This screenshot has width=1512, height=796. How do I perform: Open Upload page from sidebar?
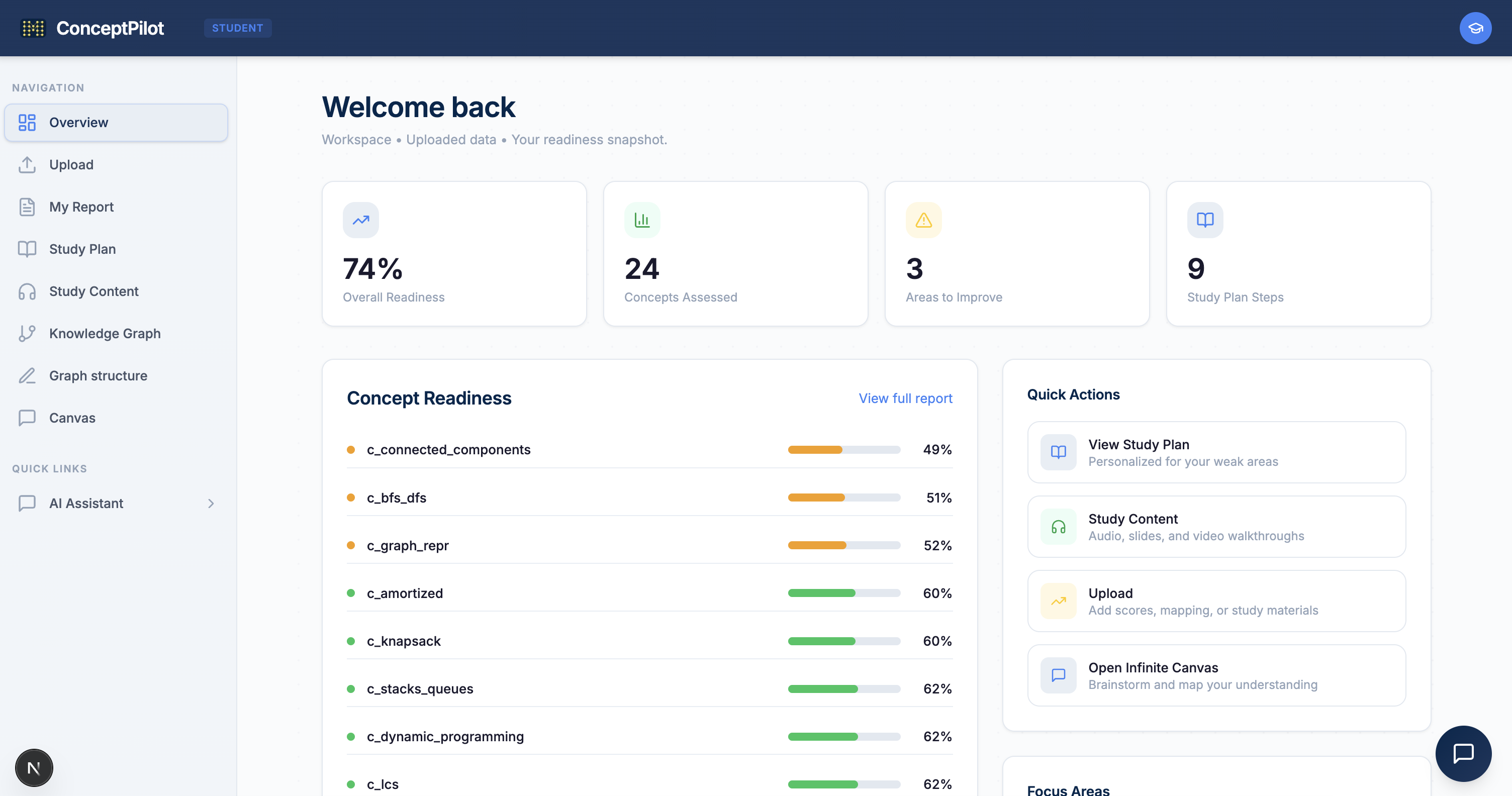pyautogui.click(x=71, y=164)
